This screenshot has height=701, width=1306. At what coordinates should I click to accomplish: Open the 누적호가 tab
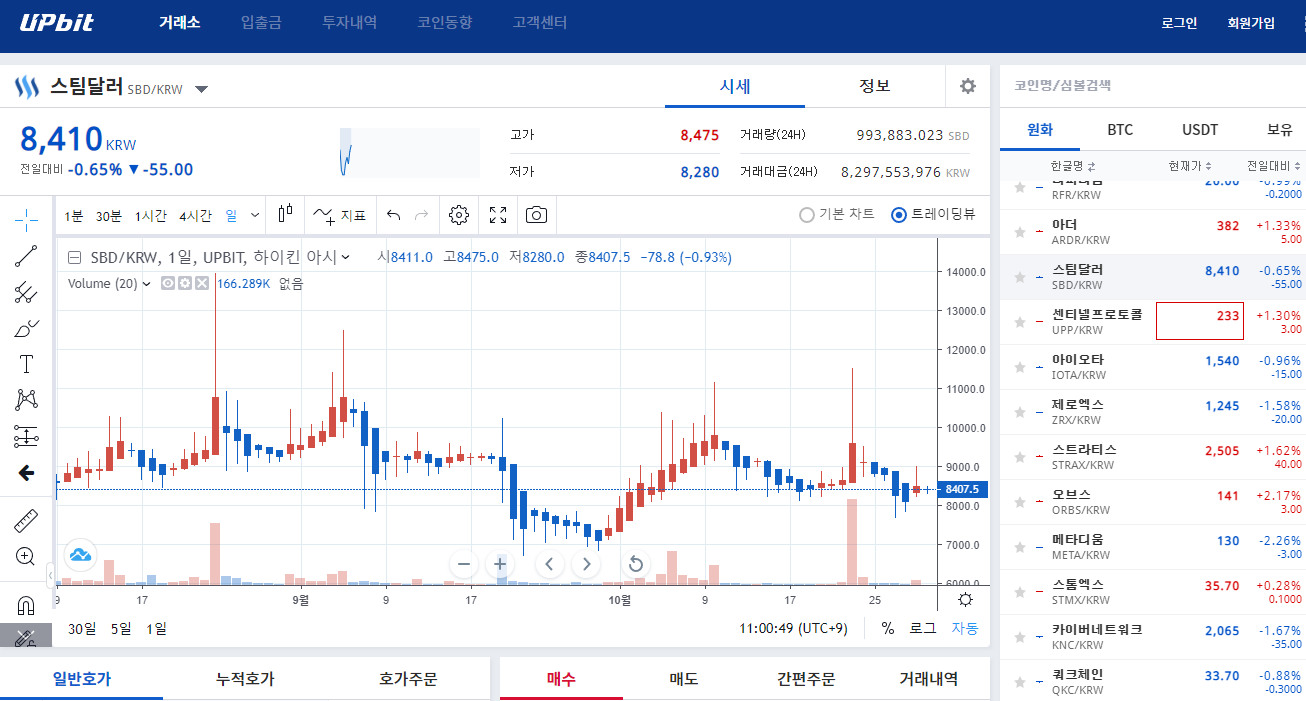tap(245, 679)
